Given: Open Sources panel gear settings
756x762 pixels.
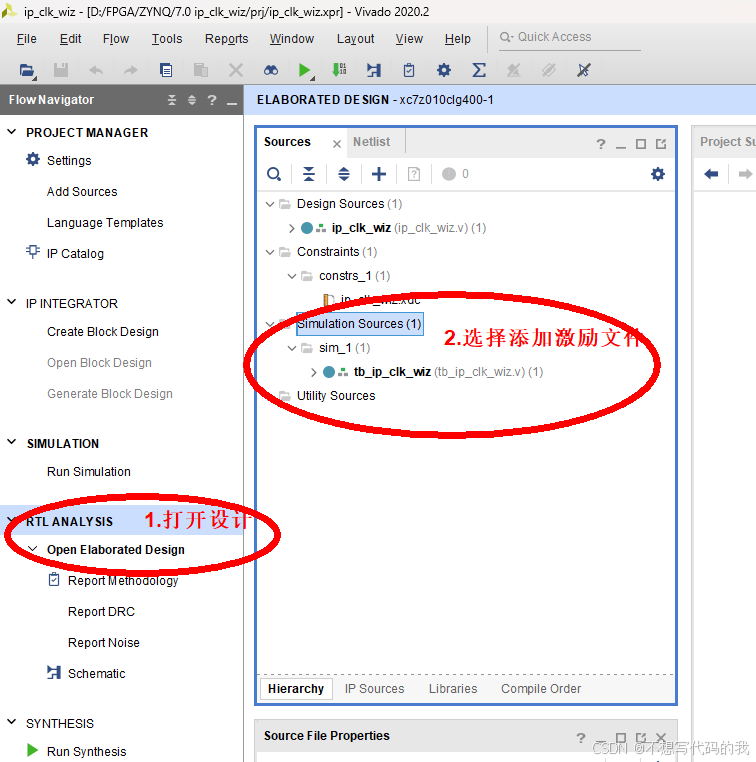Looking at the screenshot, I should pos(658,174).
